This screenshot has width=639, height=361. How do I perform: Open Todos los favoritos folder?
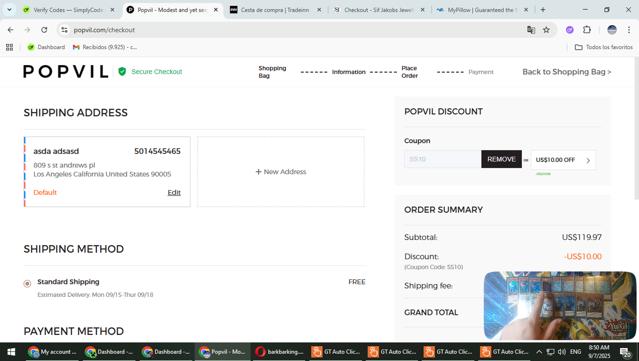[x=604, y=47]
